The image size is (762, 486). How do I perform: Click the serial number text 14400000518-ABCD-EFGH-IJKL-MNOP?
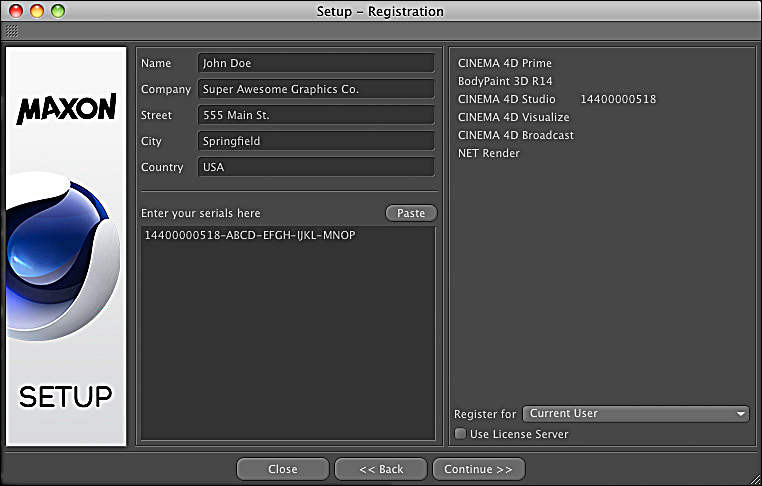point(250,235)
